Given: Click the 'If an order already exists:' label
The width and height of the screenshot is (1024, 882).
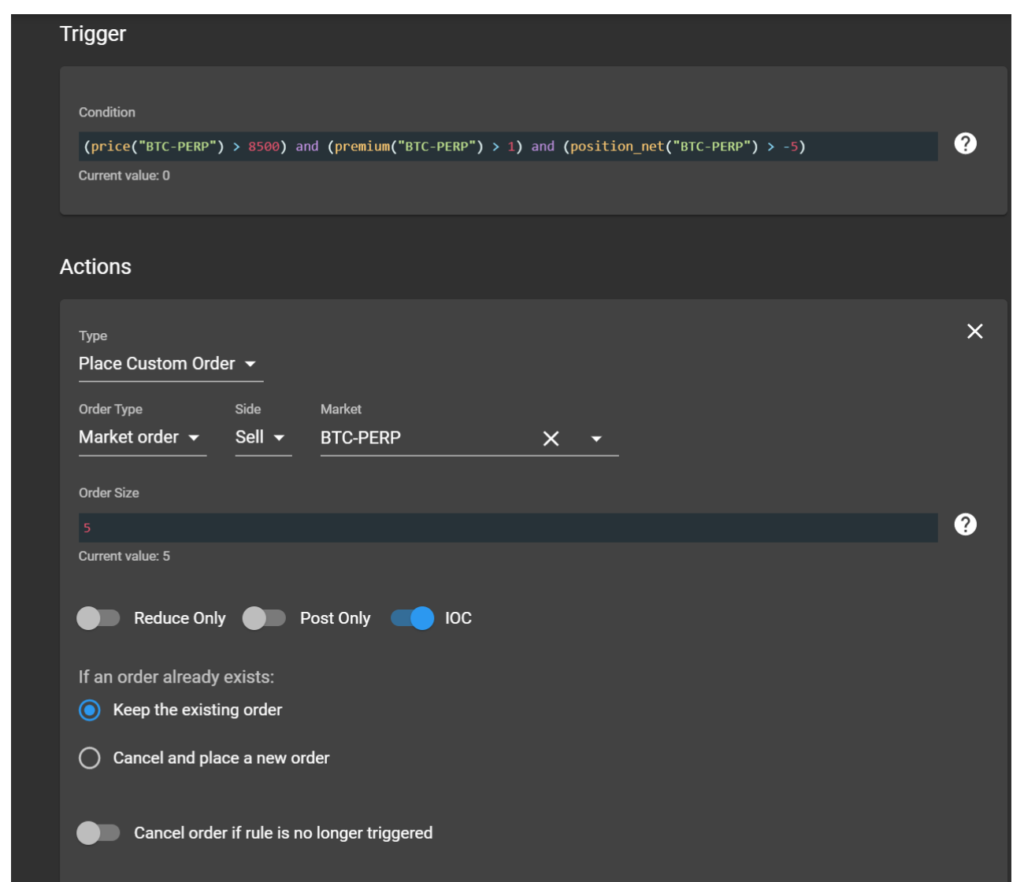Looking at the screenshot, I should click(176, 677).
